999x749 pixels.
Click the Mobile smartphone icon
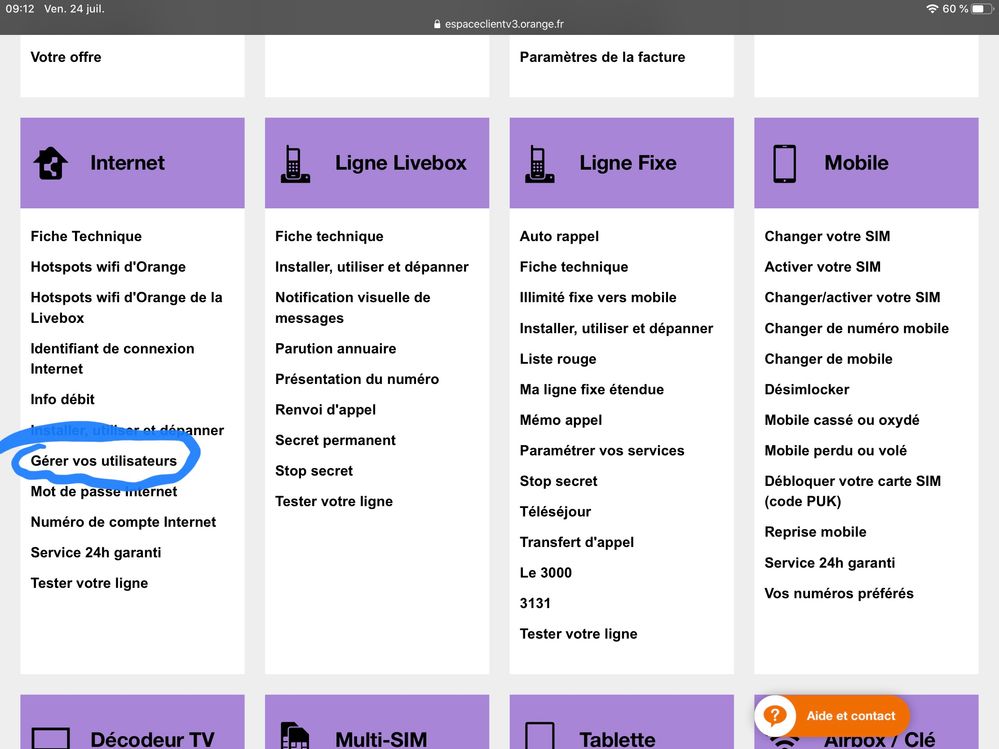[x=784, y=164]
